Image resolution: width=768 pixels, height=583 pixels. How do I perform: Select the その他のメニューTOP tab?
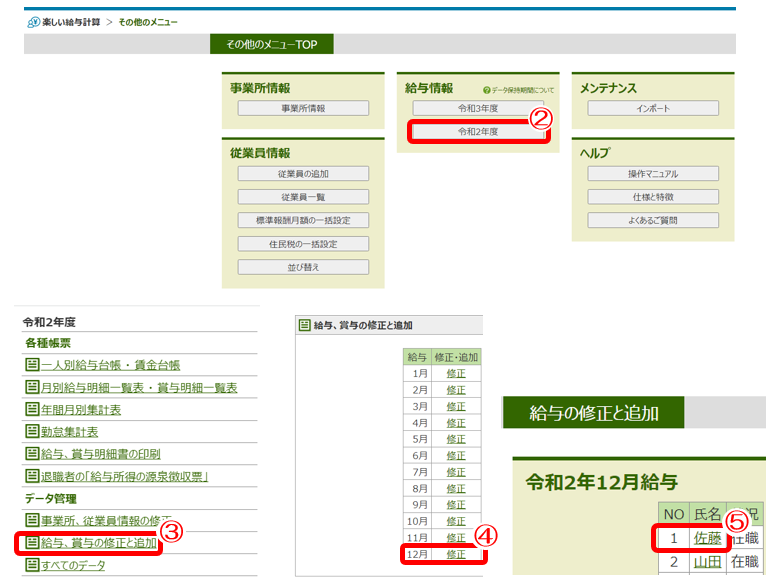271,44
